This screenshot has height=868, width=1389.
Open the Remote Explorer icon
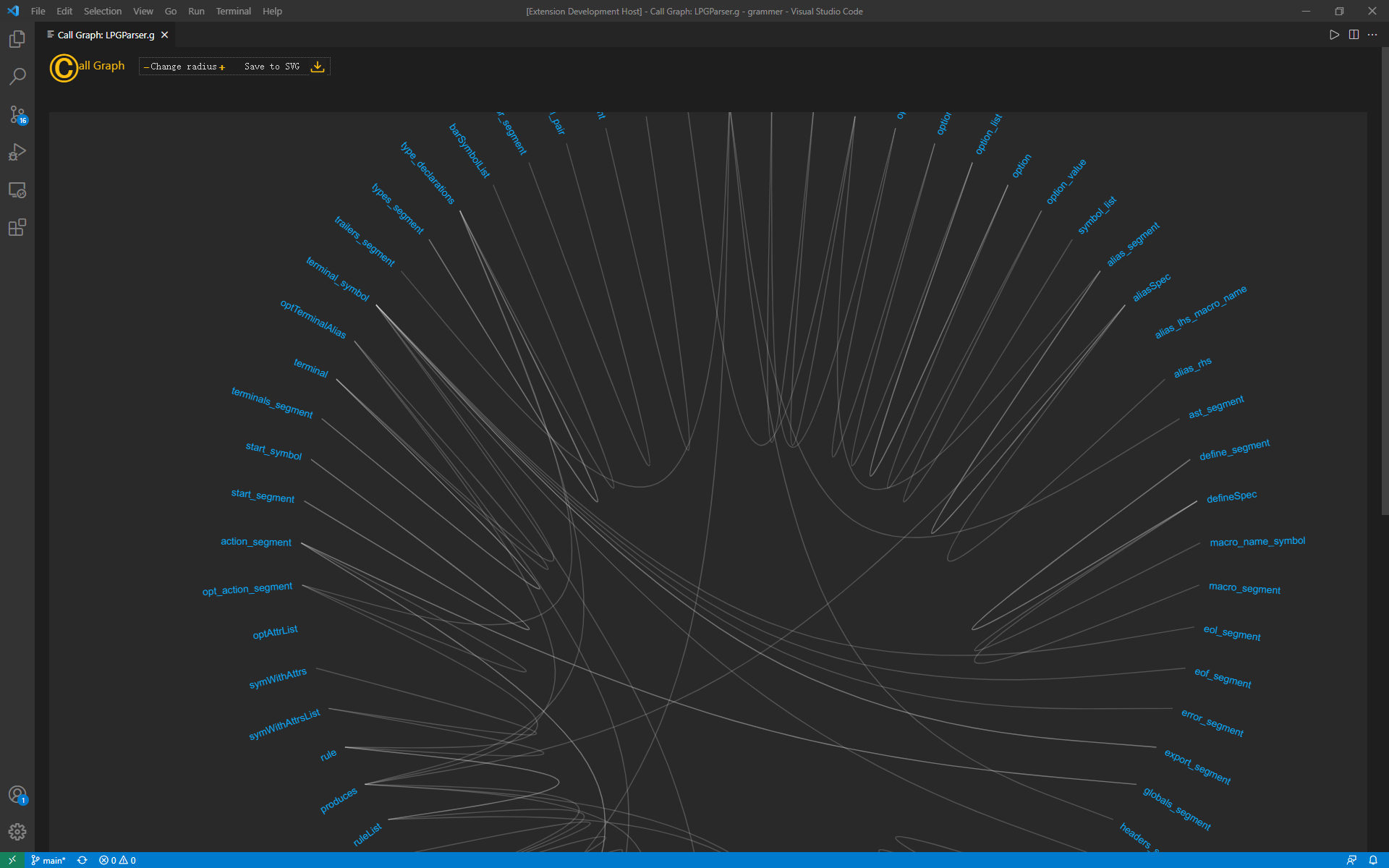point(17,190)
